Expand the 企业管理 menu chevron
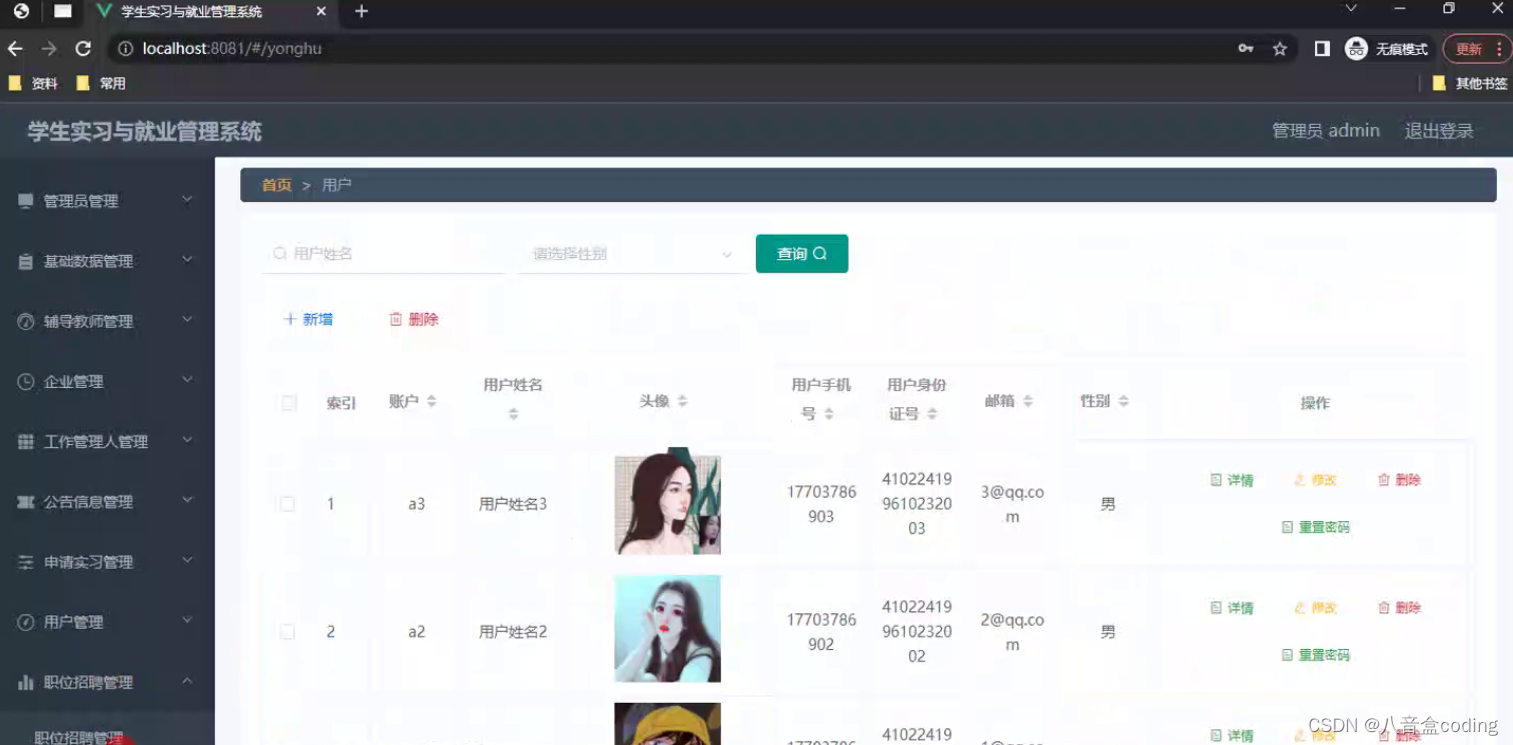 pos(187,380)
